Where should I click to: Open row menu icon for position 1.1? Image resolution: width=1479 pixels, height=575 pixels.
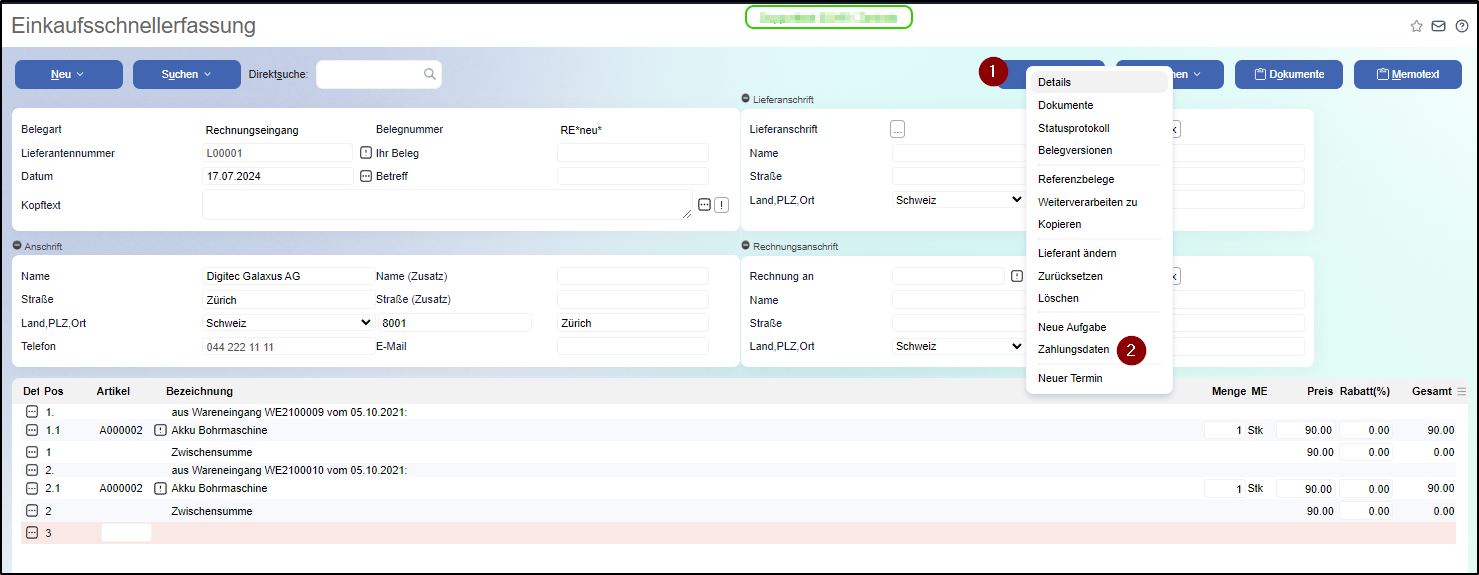[32, 430]
